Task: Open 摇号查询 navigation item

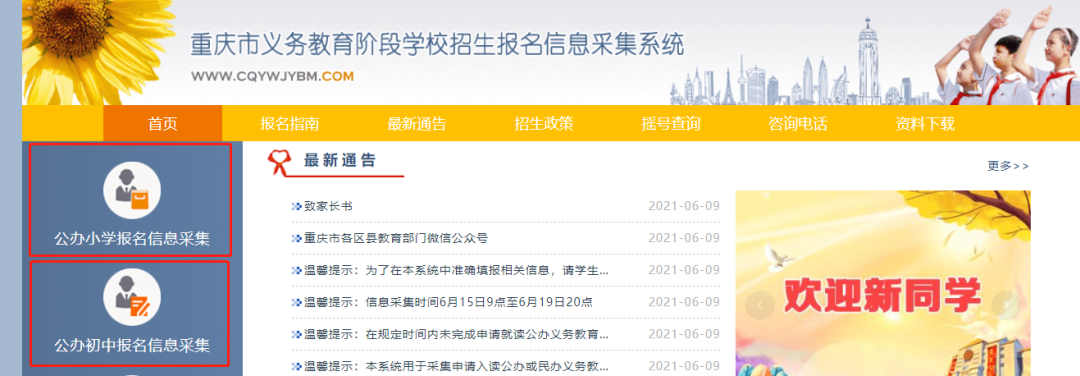Action: click(x=671, y=124)
